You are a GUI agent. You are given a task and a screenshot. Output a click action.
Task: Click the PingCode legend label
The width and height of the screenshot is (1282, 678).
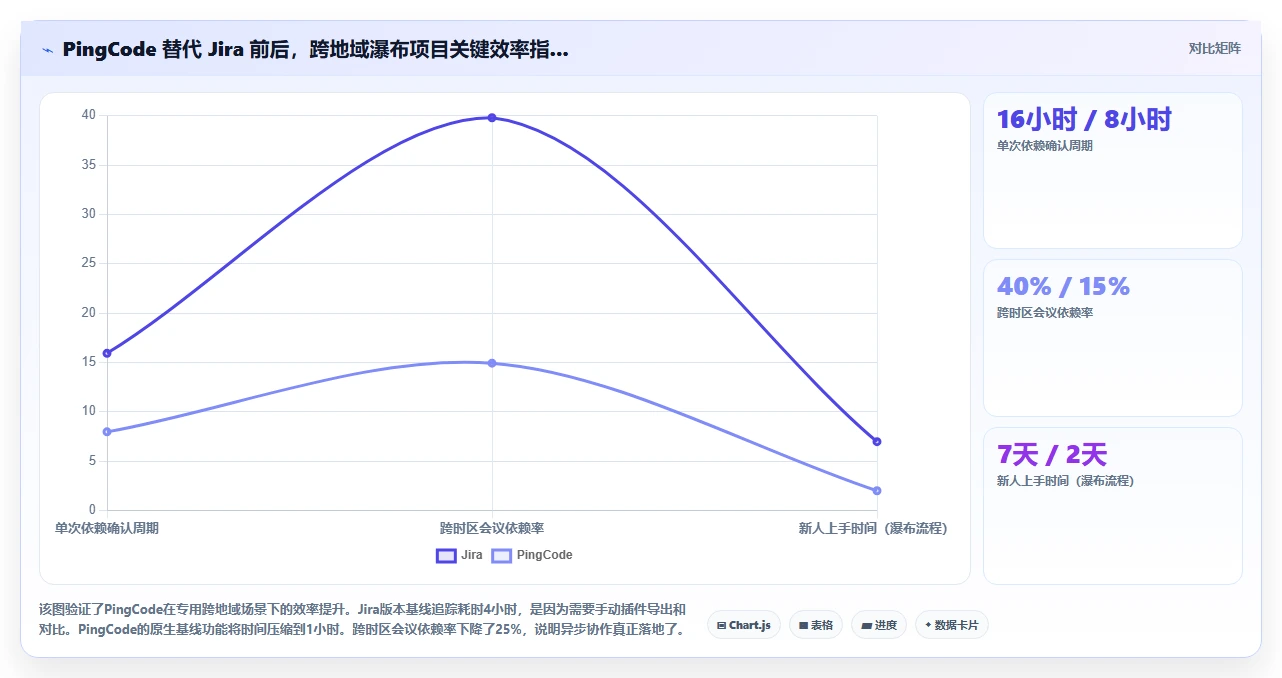tap(545, 555)
